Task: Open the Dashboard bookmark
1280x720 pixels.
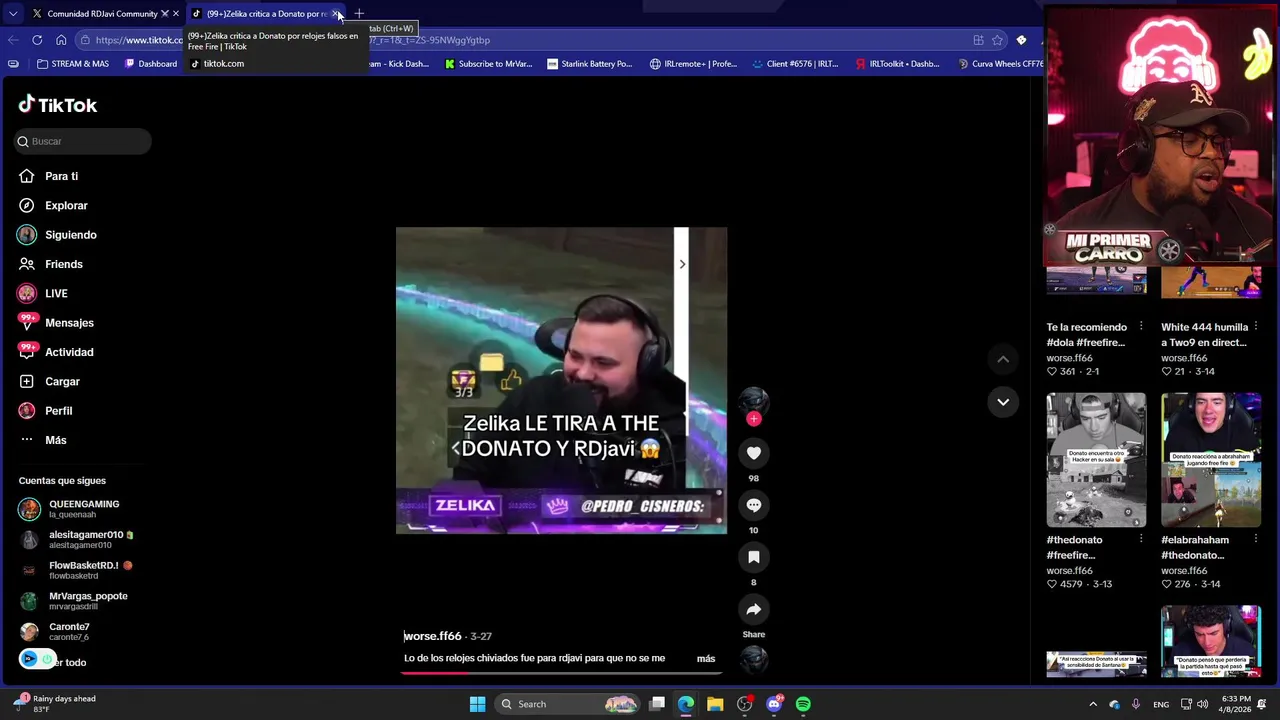Action: point(151,64)
